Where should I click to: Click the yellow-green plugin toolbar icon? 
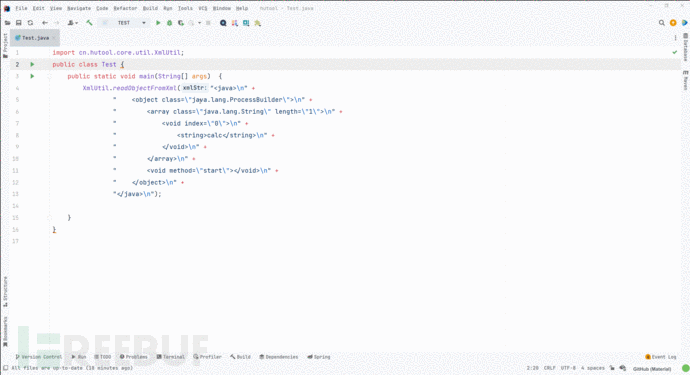pyautogui.click(x=257, y=23)
